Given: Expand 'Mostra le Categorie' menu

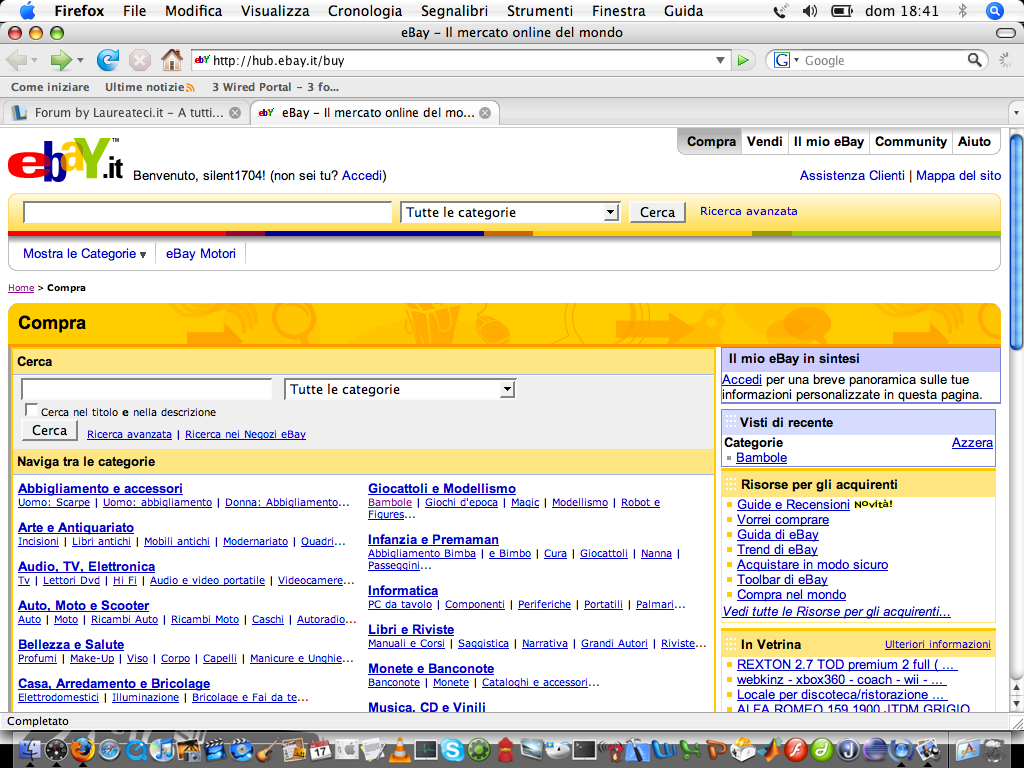Looking at the screenshot, I should coord(85,253).
